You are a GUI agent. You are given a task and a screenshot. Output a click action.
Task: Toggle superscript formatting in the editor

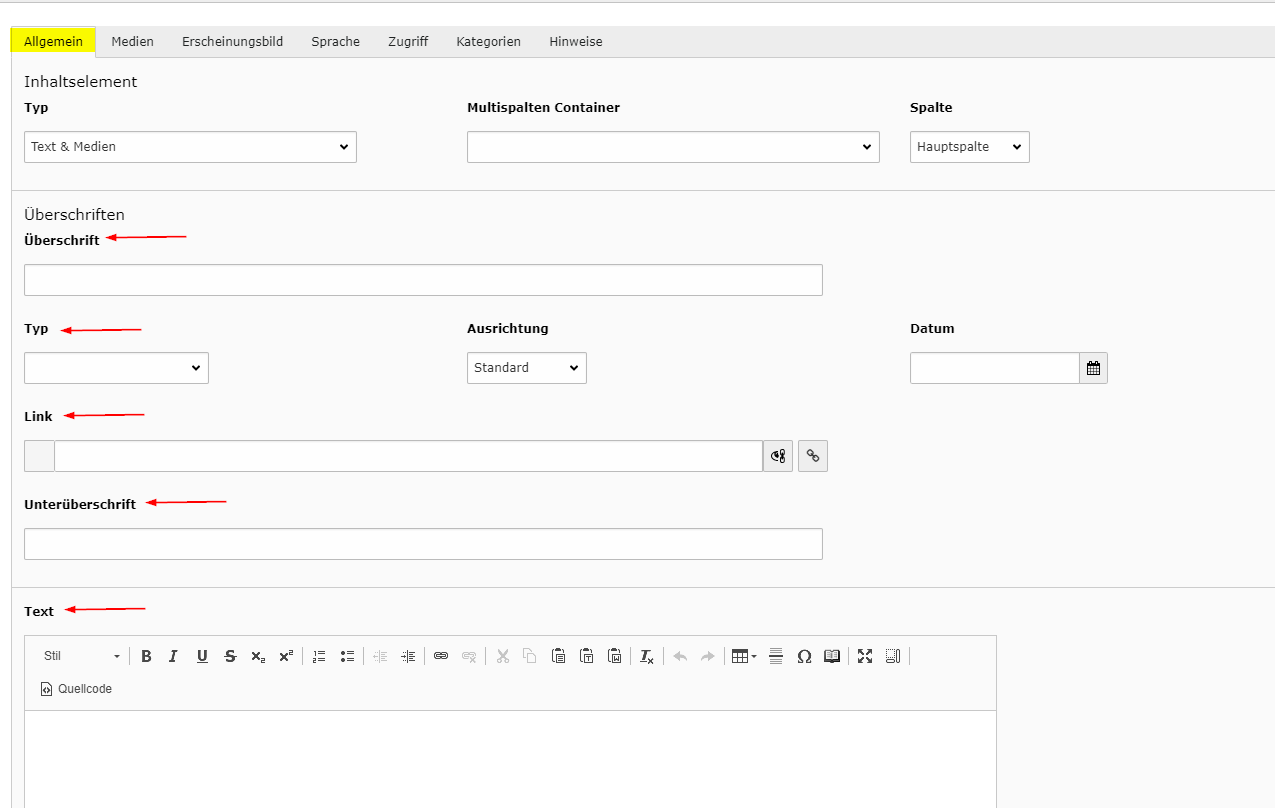286,656
